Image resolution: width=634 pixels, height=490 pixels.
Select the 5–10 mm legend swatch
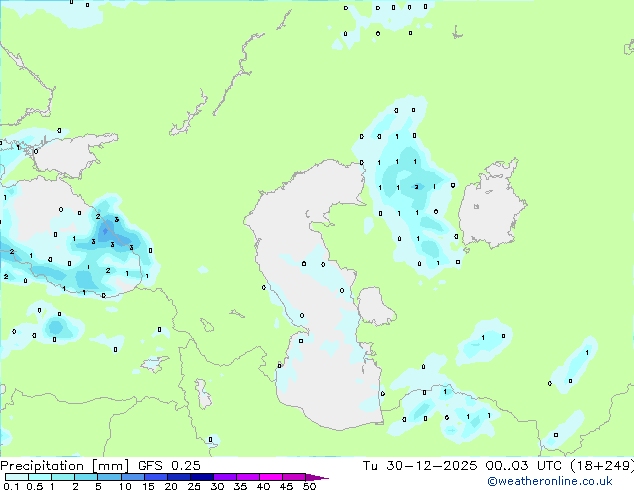click(109, 477)
